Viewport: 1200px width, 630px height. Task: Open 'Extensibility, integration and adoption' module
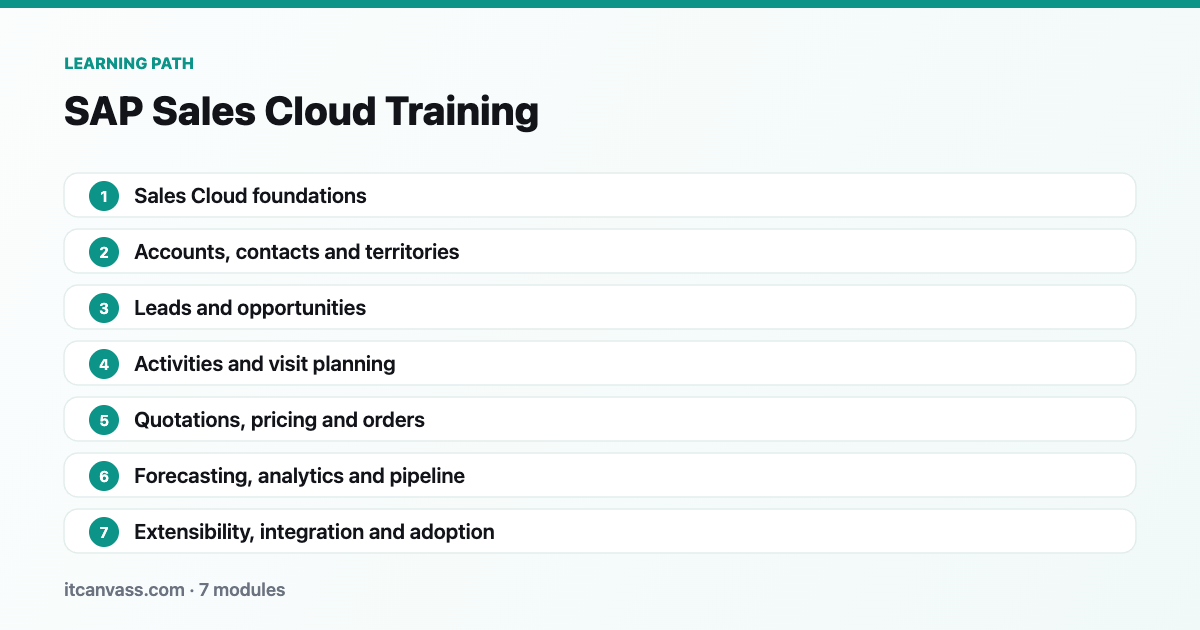[x=600, y=532]
